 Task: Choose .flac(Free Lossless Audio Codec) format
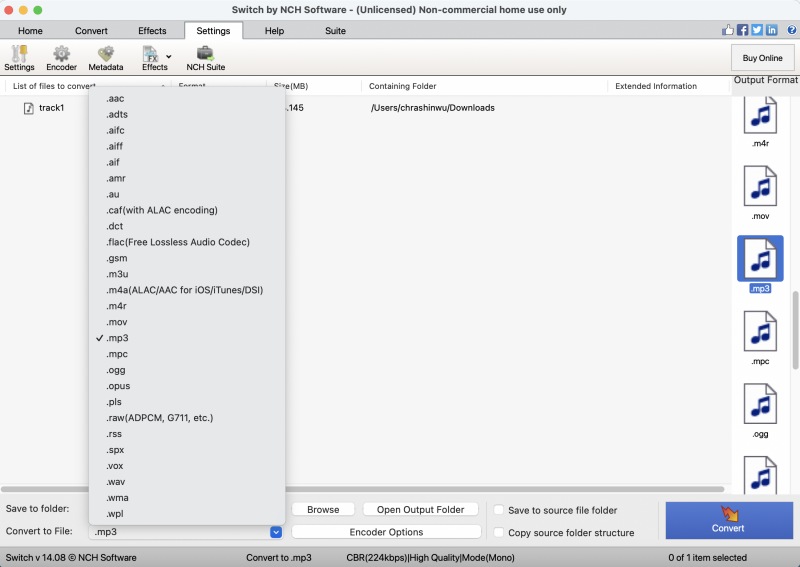click(187, 242)
